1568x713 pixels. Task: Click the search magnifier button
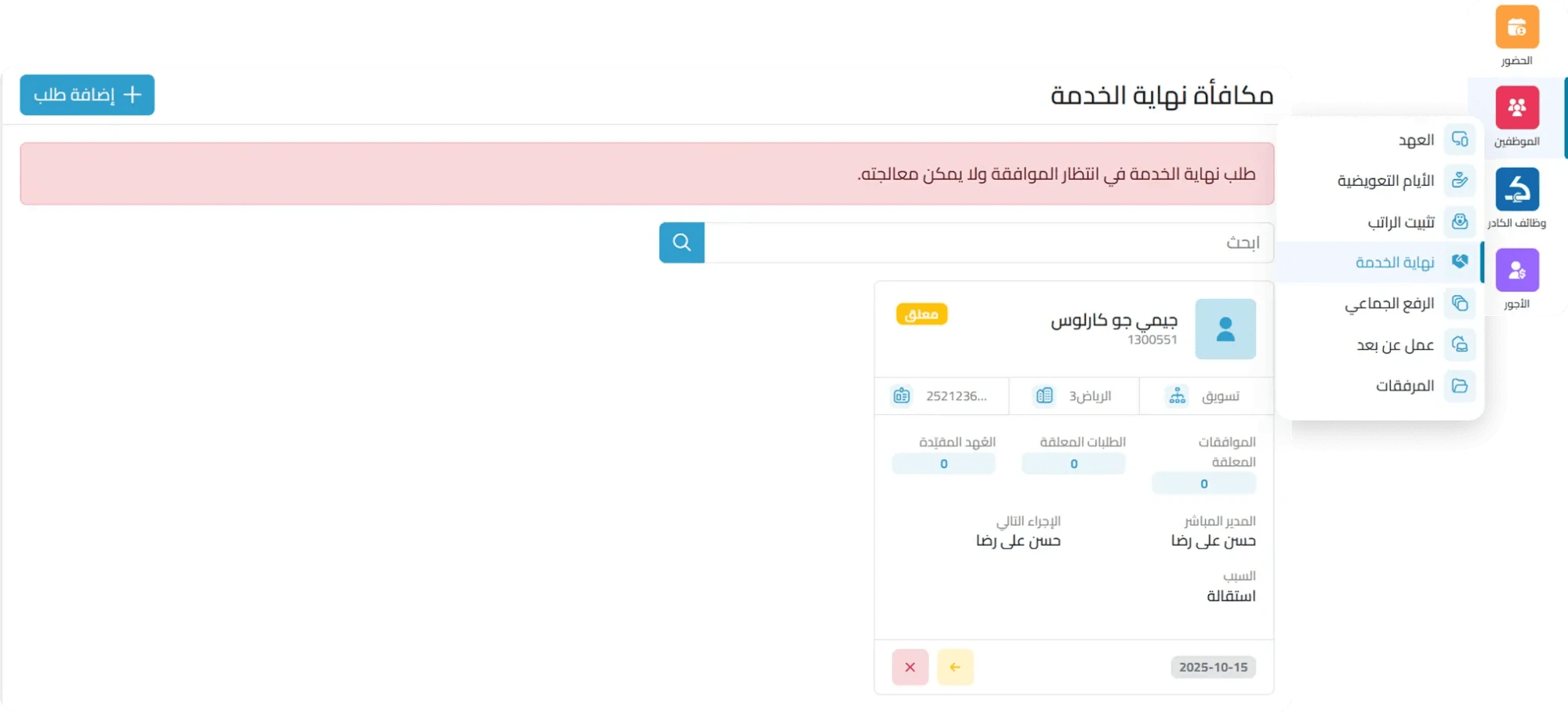click(681, 242)
